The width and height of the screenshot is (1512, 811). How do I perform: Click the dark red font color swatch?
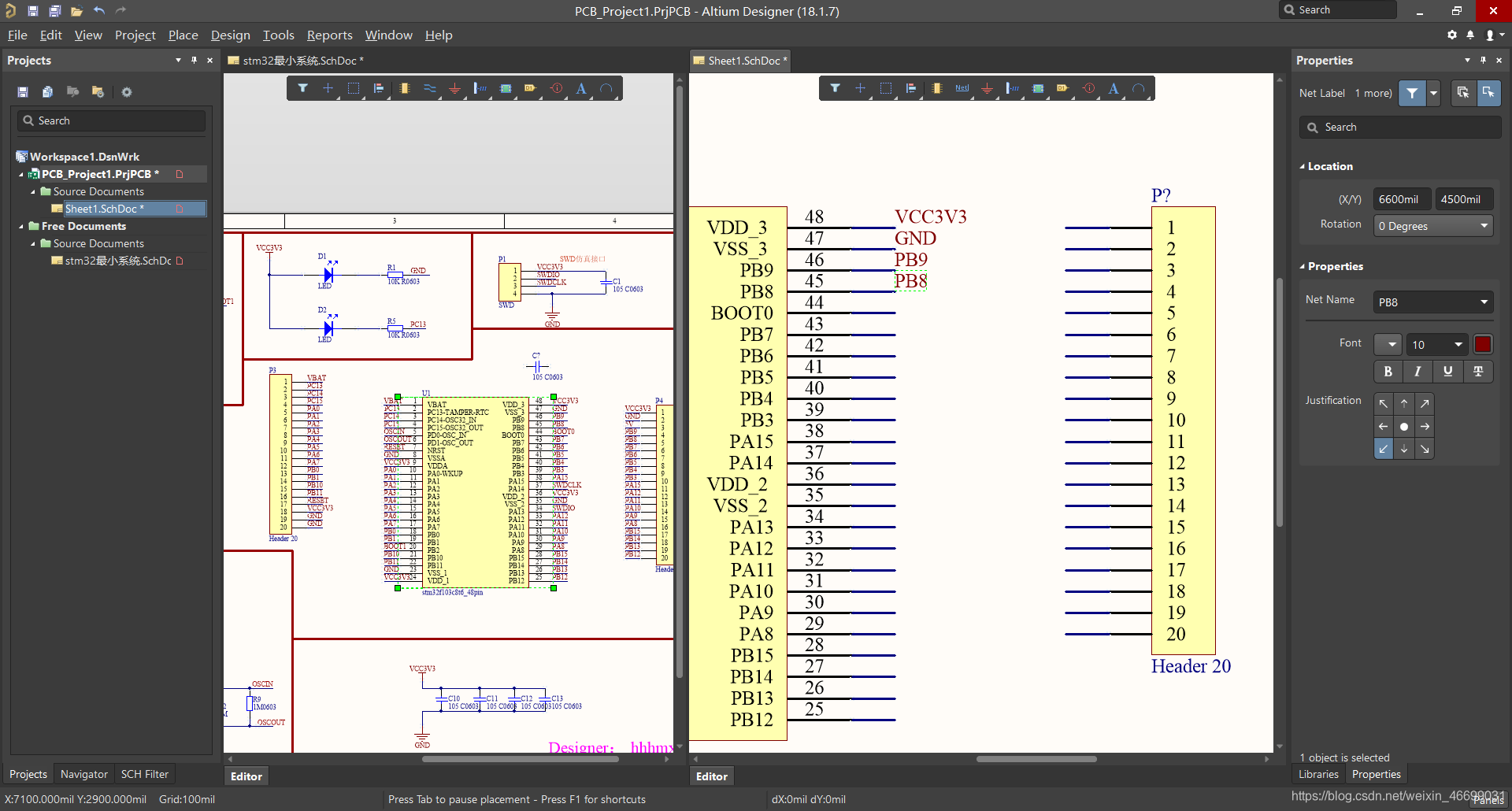[1482, 344]
